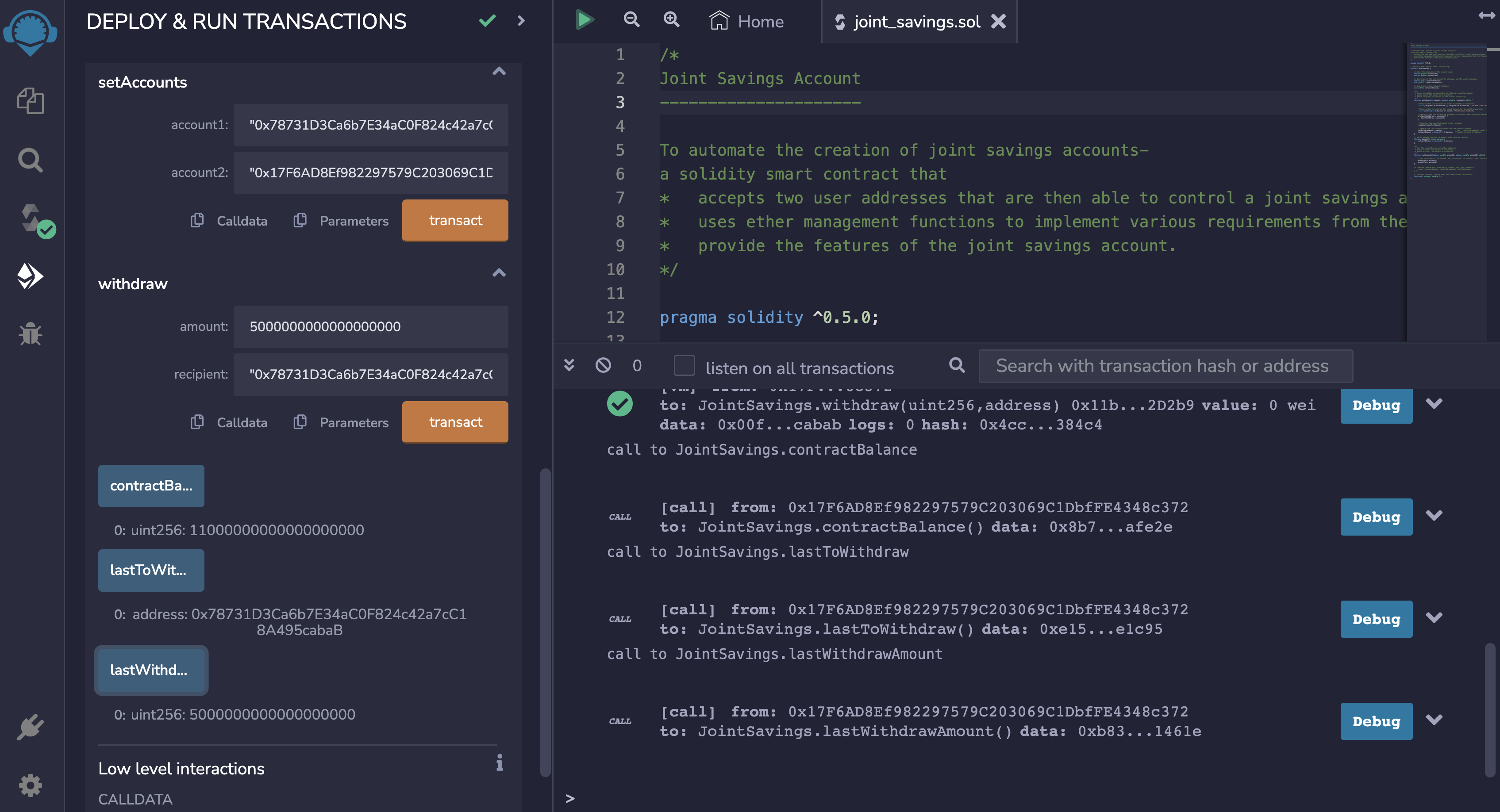
Task: Toggle the editor panel width arrow icon
Action: (1487, 16)
